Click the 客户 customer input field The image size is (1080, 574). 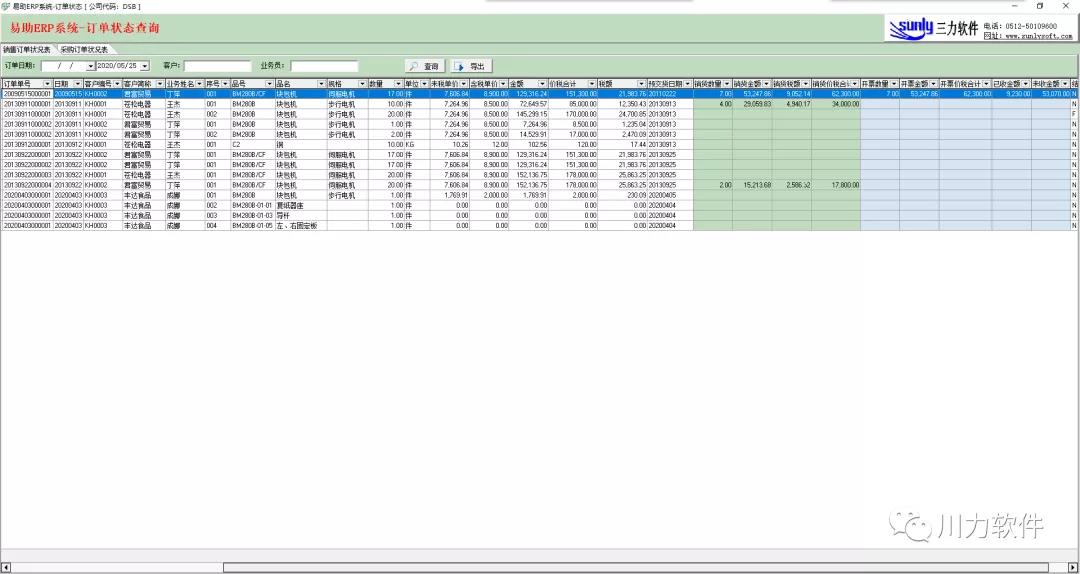click(217, 66)
